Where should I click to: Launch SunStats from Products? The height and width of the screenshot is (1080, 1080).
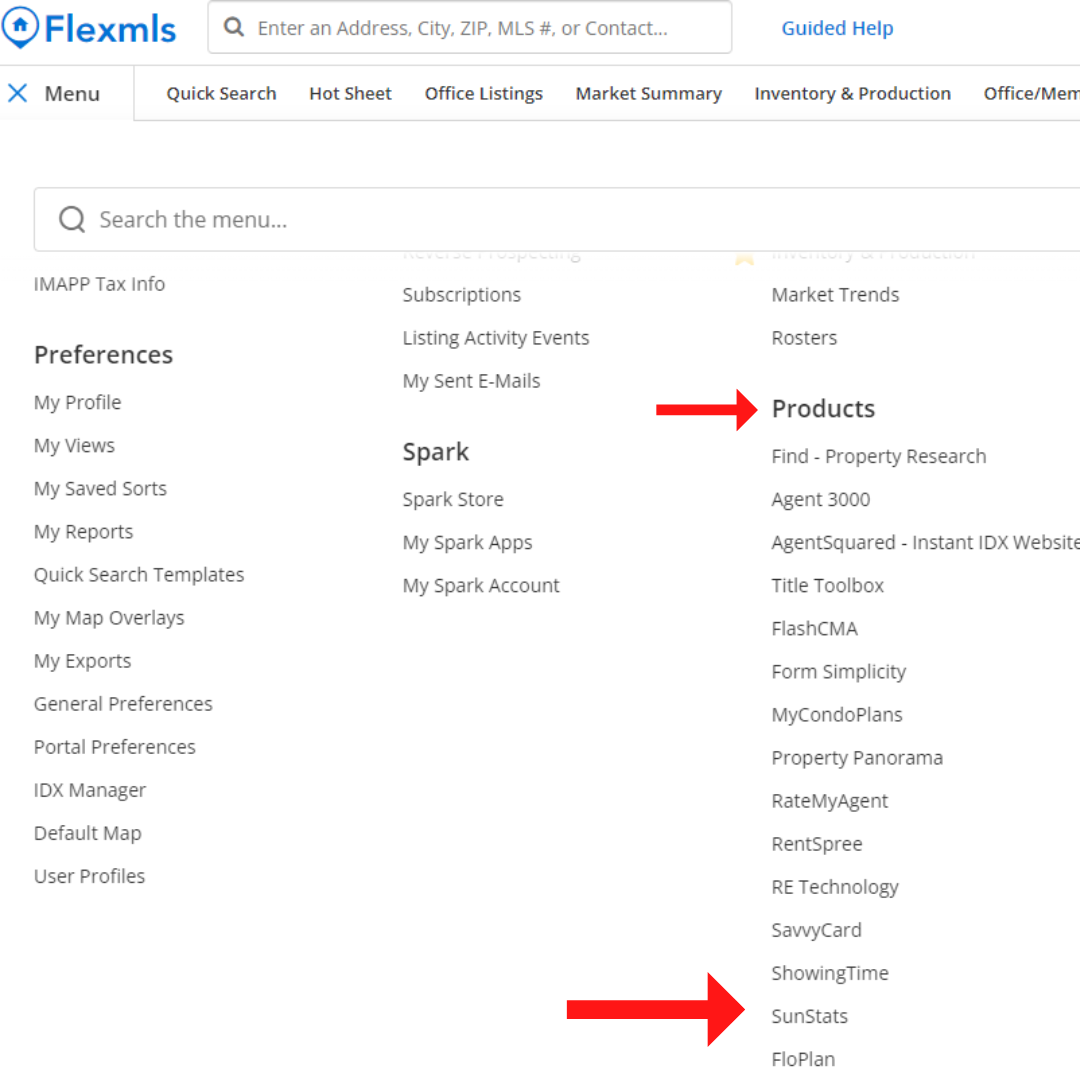pyautogui.click(x=809, y=1016)
